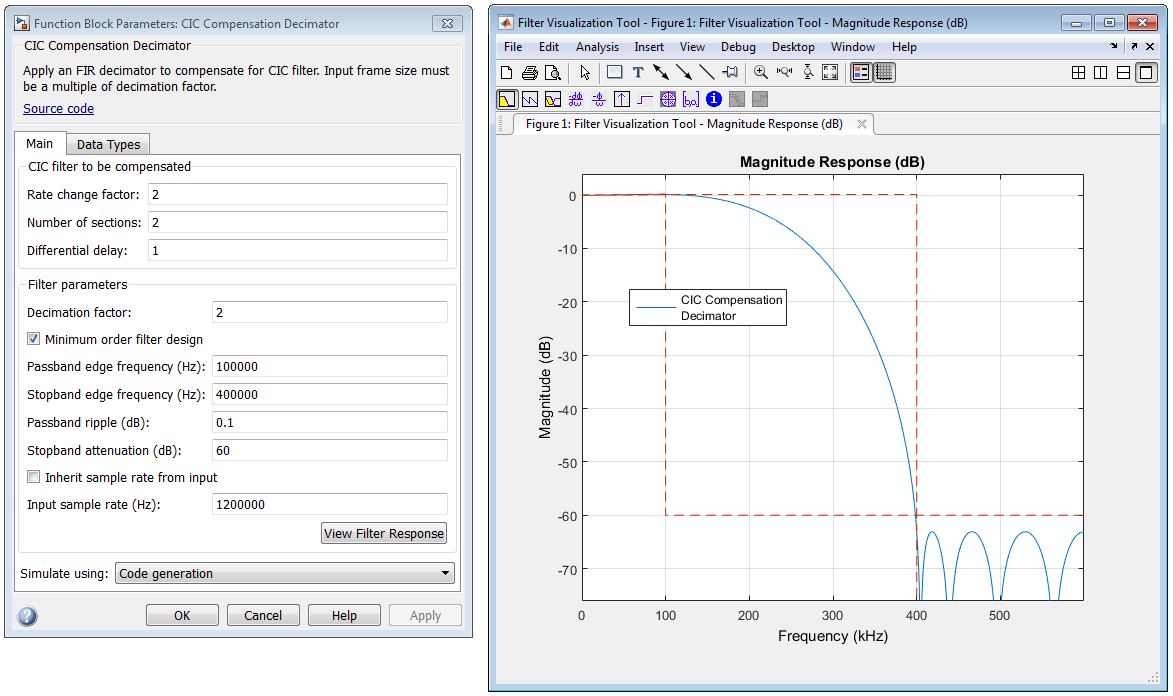Show Magnitude and Phase Responses analysis
This screenshot has width=1173, height=696.
553,99
